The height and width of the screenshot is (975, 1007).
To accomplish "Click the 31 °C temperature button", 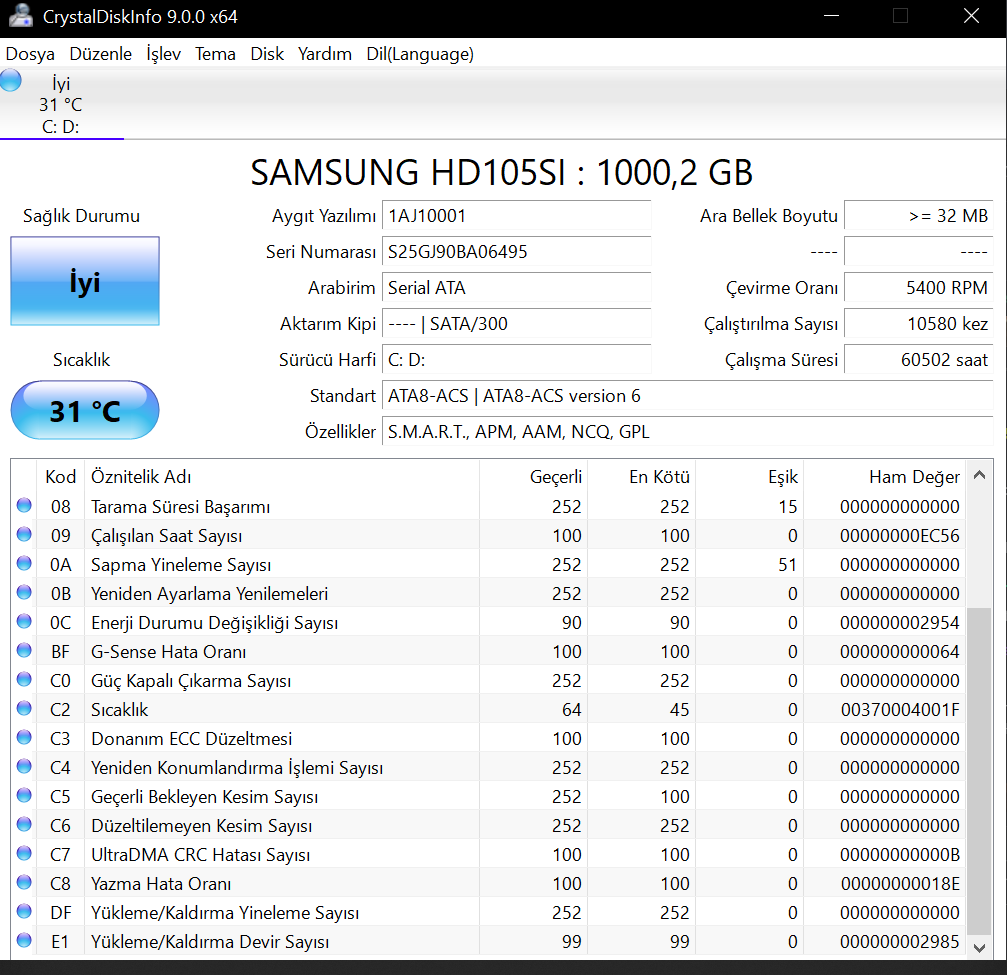I will [x=85, y=411].
